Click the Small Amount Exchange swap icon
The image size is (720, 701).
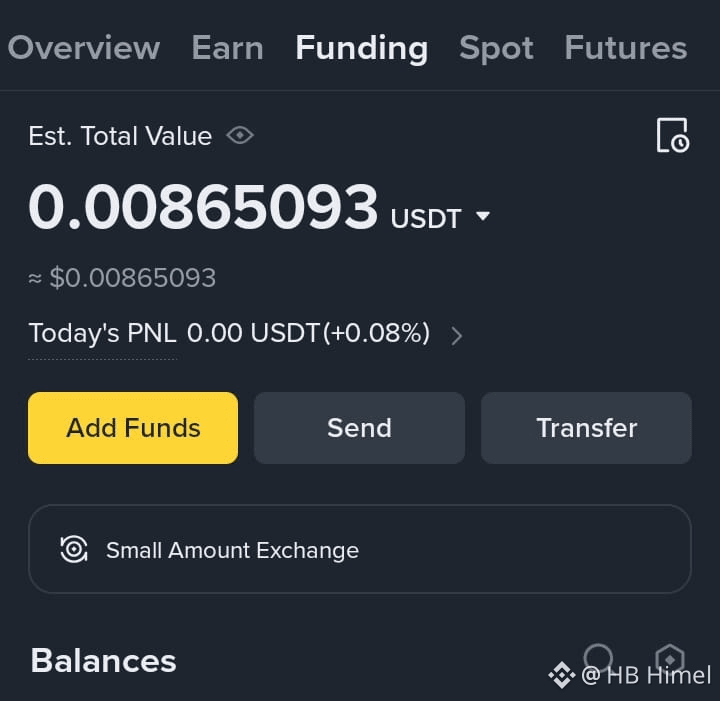tap(74, 549)
